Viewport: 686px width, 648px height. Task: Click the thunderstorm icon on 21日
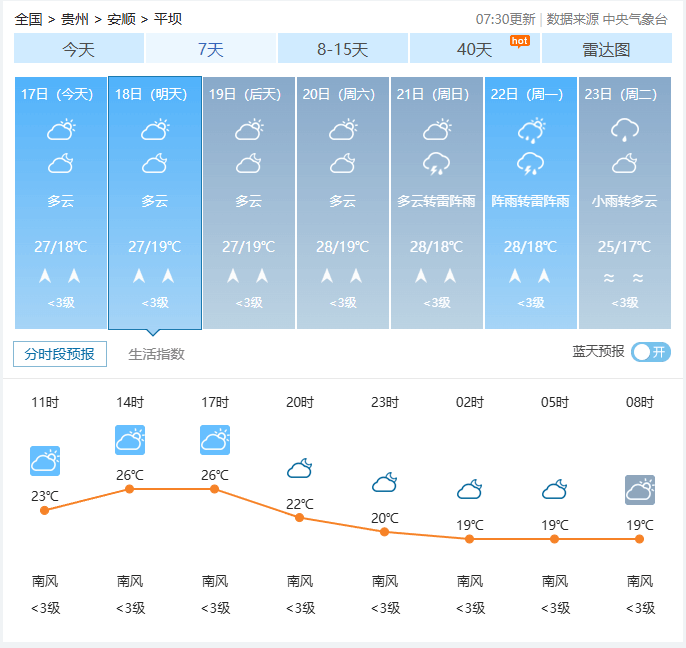click(x=436, y=163)
